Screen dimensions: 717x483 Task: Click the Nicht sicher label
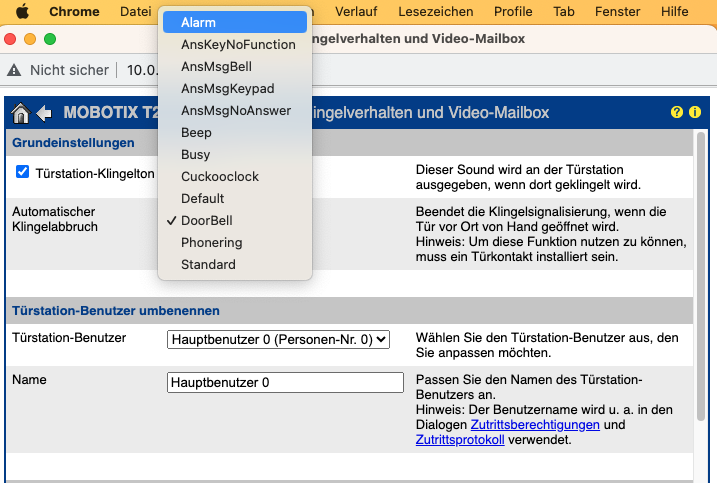pyautogui.click(x=70, y=70)
